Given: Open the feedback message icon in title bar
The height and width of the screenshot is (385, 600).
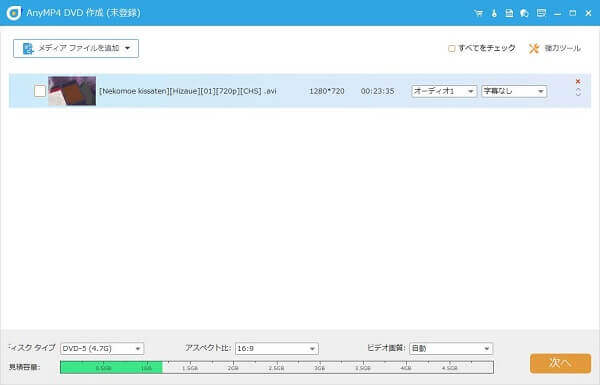Looking at the screenshot, I should 541,13.
